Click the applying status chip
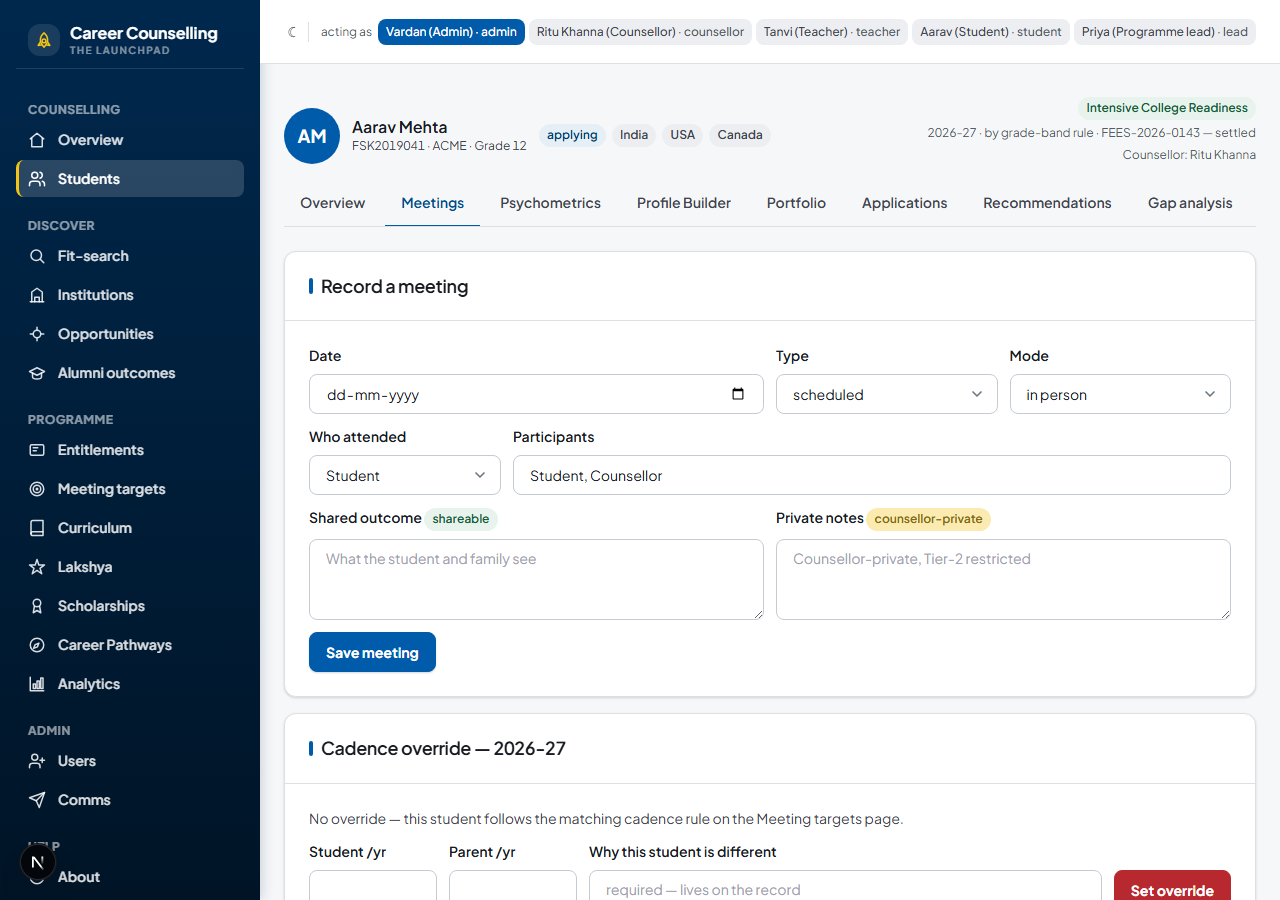1280x900 pixels. [x=572, y=135]
